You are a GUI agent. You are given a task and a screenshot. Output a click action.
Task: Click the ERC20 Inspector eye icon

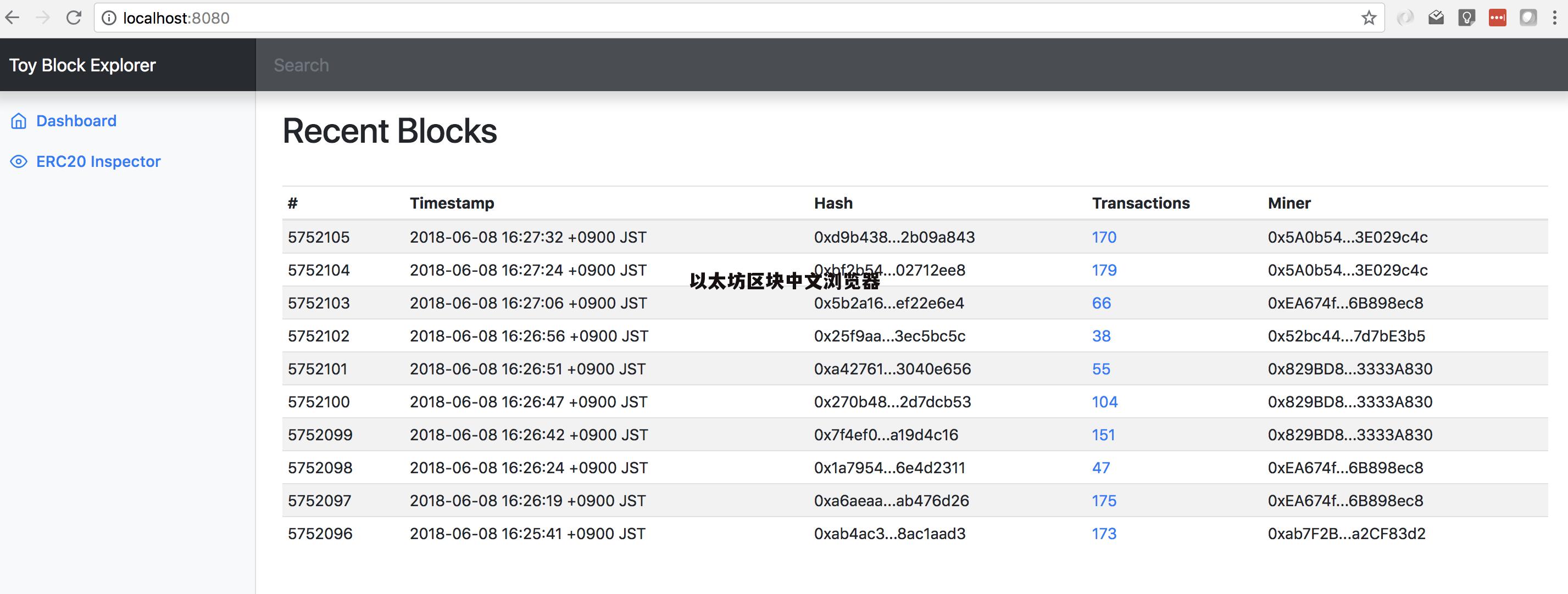pyautogui.click(x=18, y=161)
